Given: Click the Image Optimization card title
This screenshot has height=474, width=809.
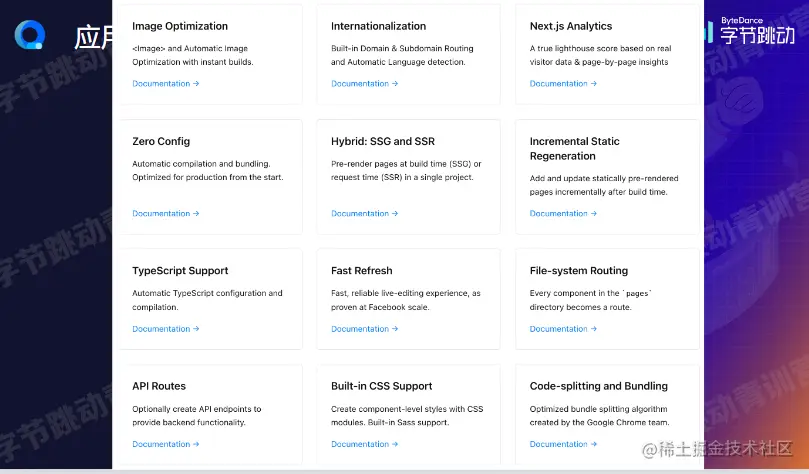Looking at the screenshot, I should pos(180,26).
